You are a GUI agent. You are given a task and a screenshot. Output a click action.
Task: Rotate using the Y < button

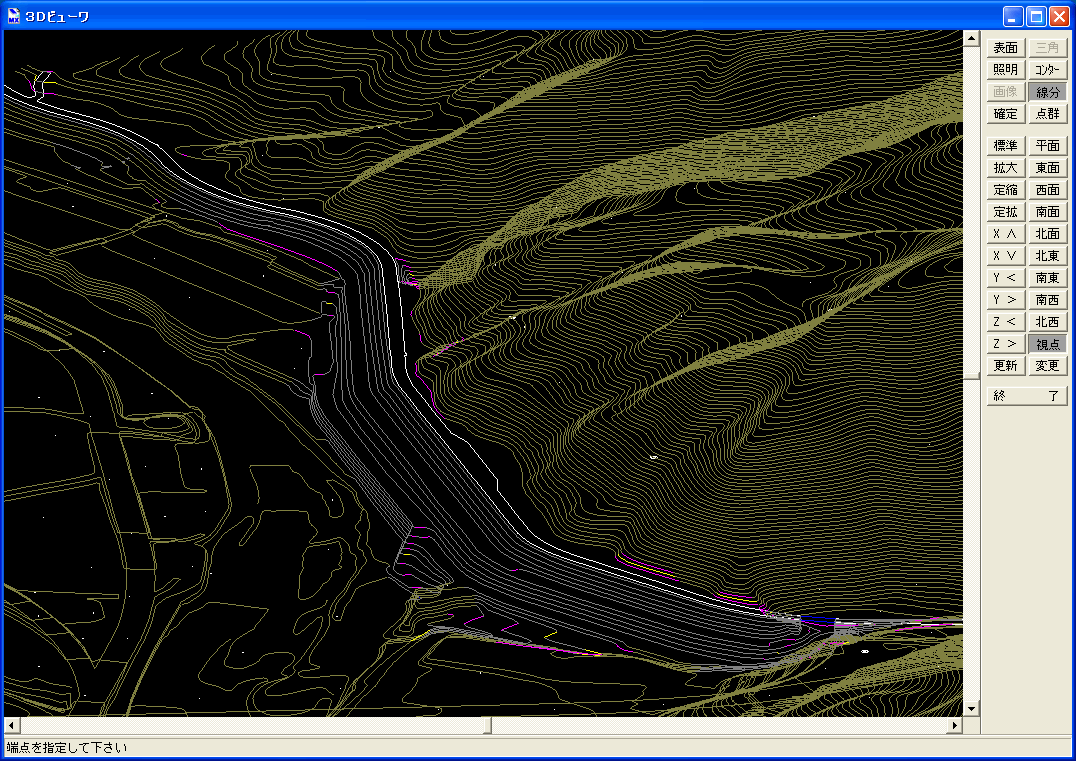1006,277
